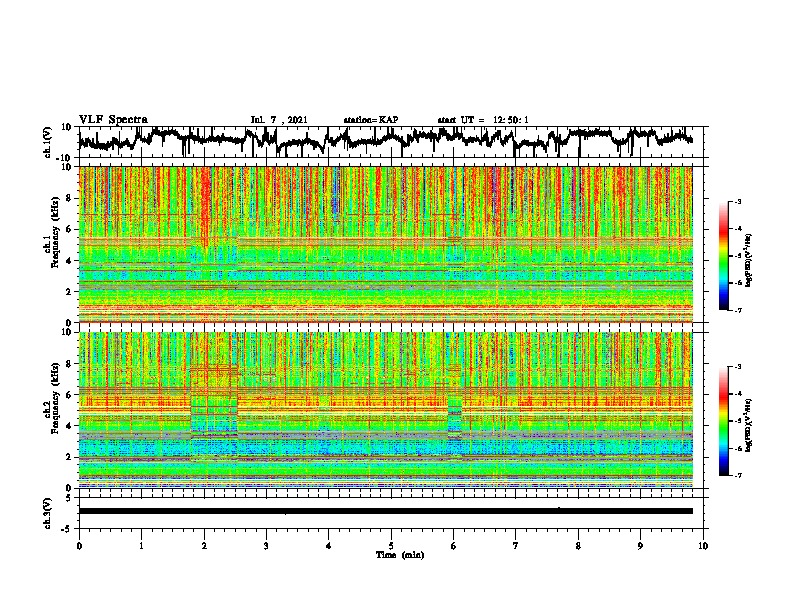Click the "2" kHz tick on ch.2 frequency axis
Image resolution: width=792 pixels, height=612 pixels.
coord(70,457)
